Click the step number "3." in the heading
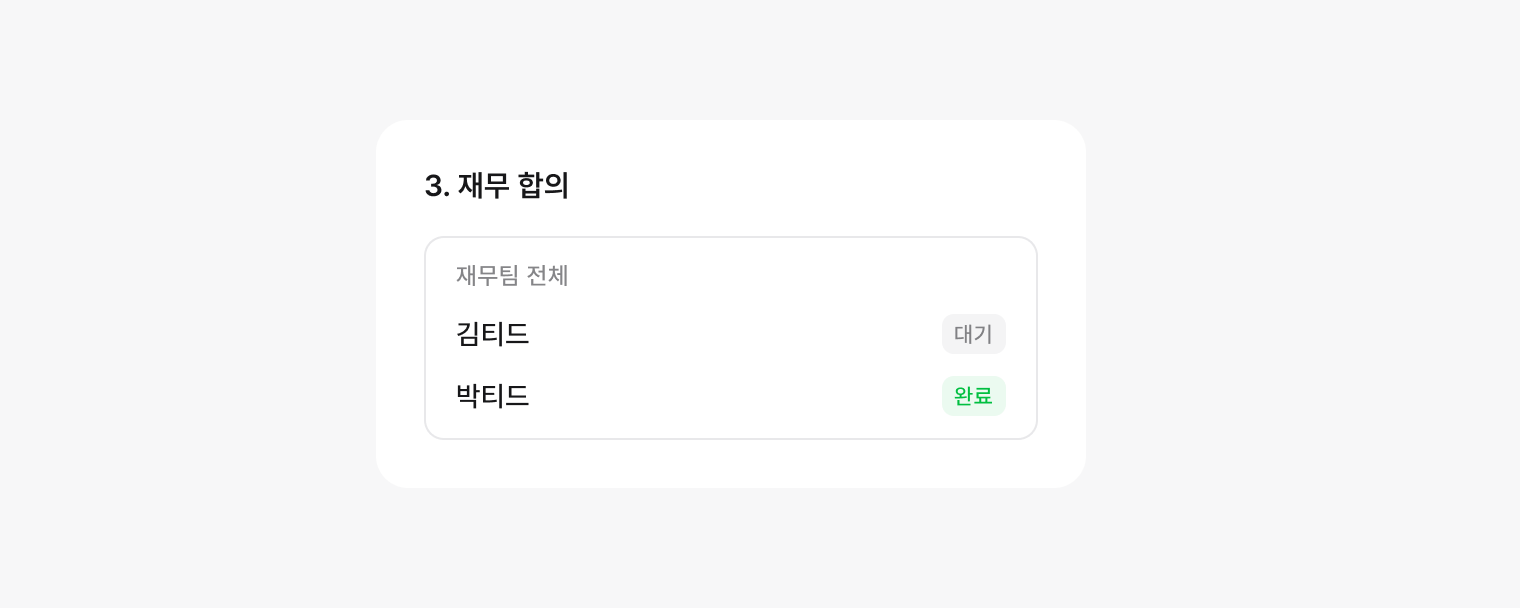Screen dimensions: 1520x608 (x=436, y=186)
